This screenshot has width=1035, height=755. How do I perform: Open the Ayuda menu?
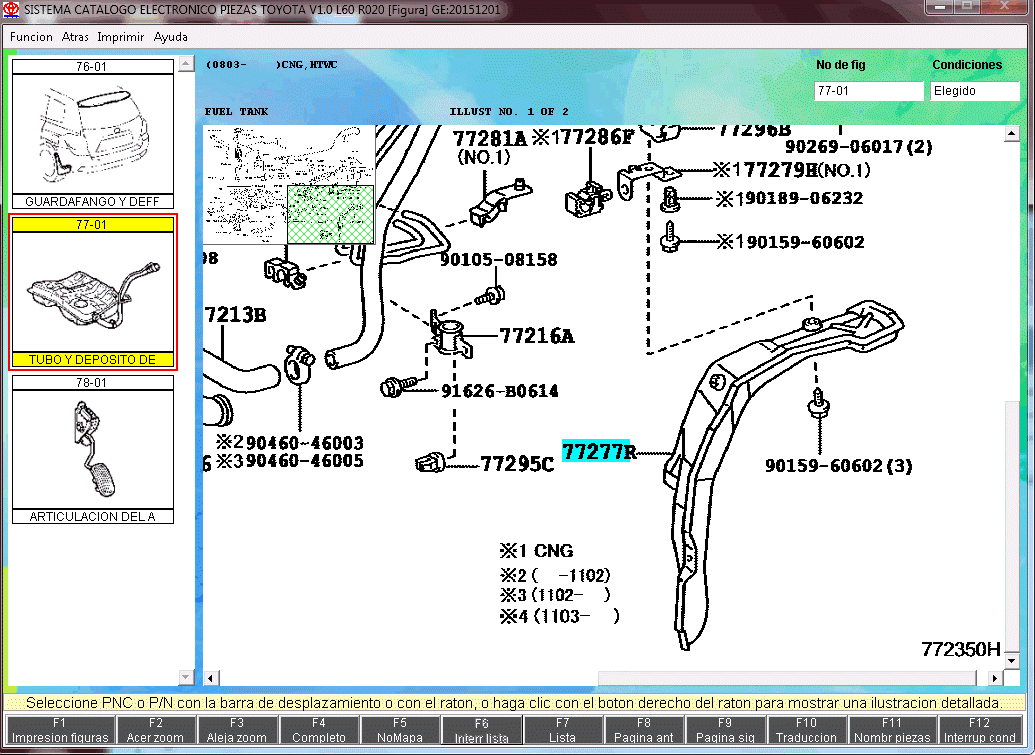point(170,37)
